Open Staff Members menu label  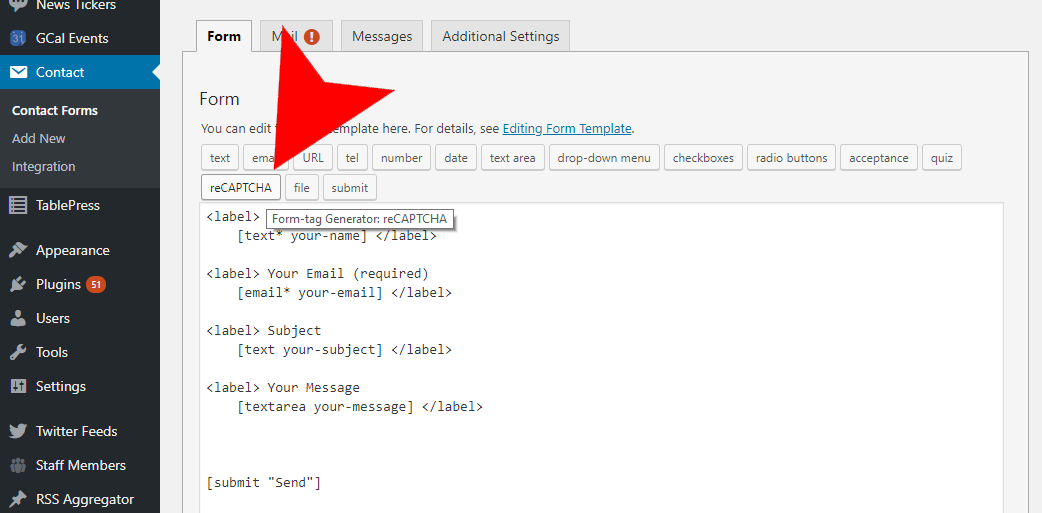pyautogui.click(x=80, y=465)
